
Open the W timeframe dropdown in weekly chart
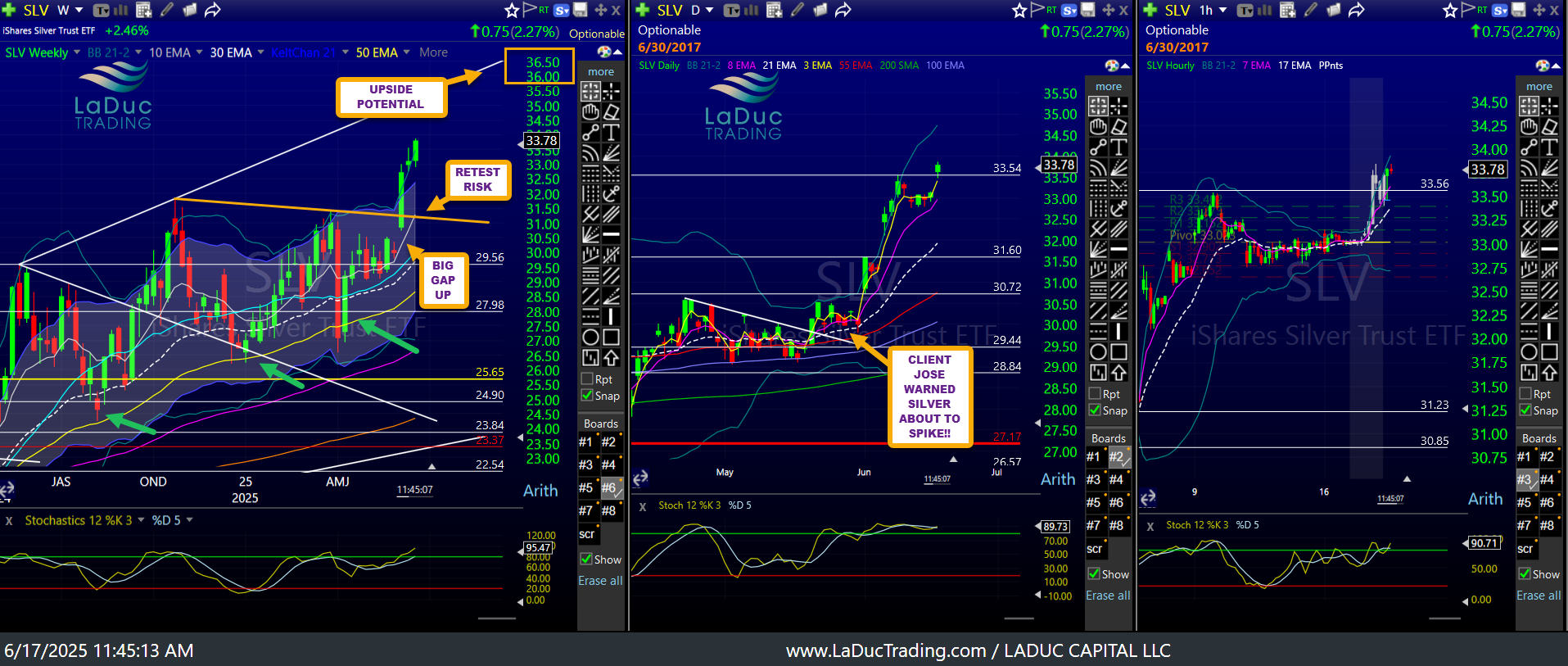79,10
